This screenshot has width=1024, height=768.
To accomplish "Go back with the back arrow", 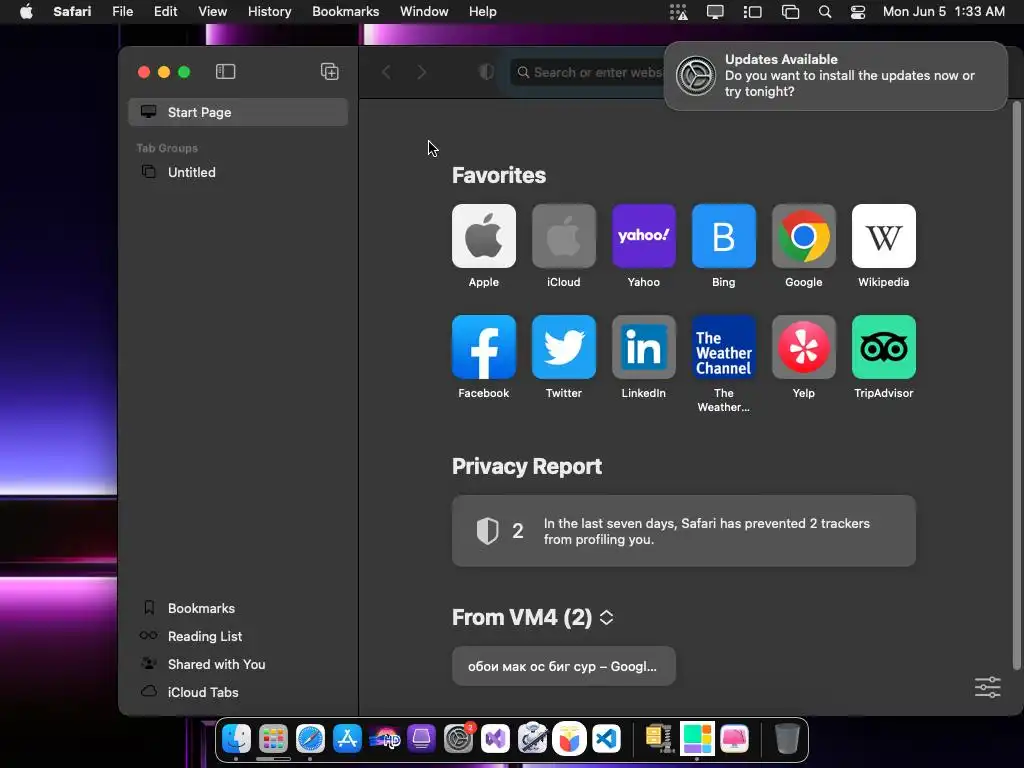I will coord(387,72).
